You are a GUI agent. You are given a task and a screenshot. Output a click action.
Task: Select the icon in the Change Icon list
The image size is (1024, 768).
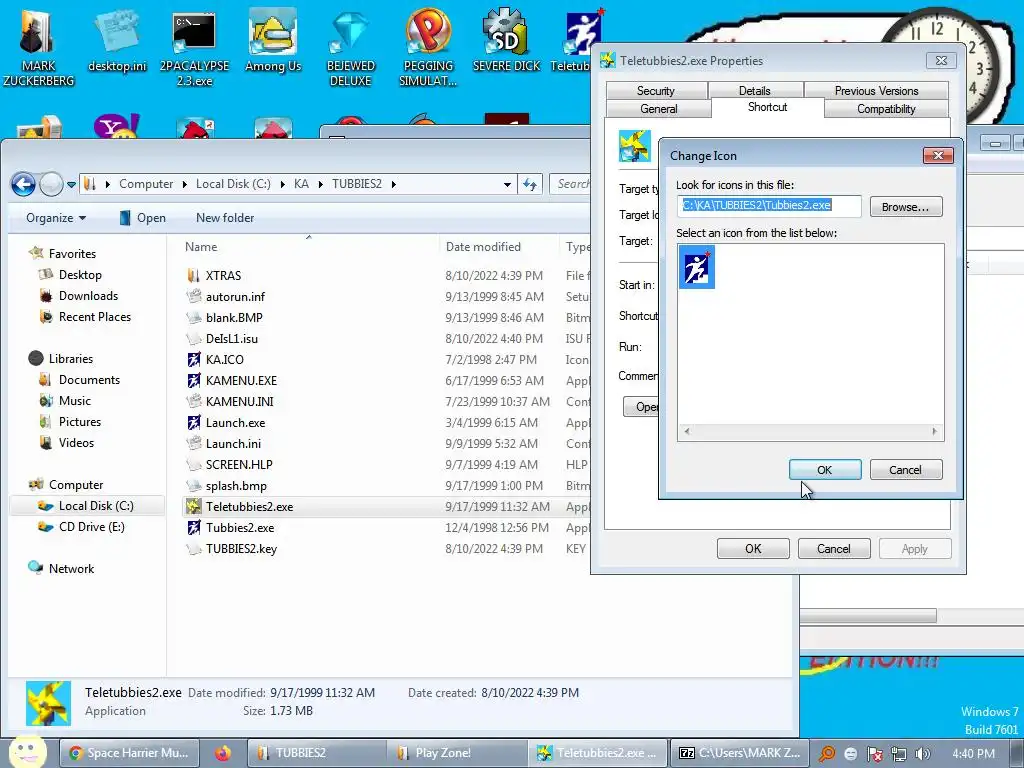[x=696, y=267]
